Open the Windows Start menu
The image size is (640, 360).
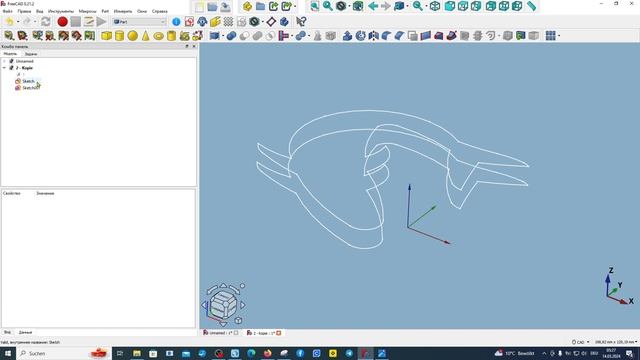pyautogui.click(x=8, y=353)
